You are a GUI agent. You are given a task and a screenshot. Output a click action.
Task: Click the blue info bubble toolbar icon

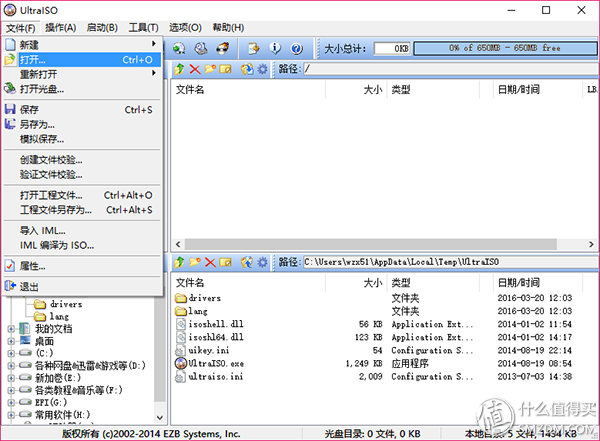click(275, 48)
